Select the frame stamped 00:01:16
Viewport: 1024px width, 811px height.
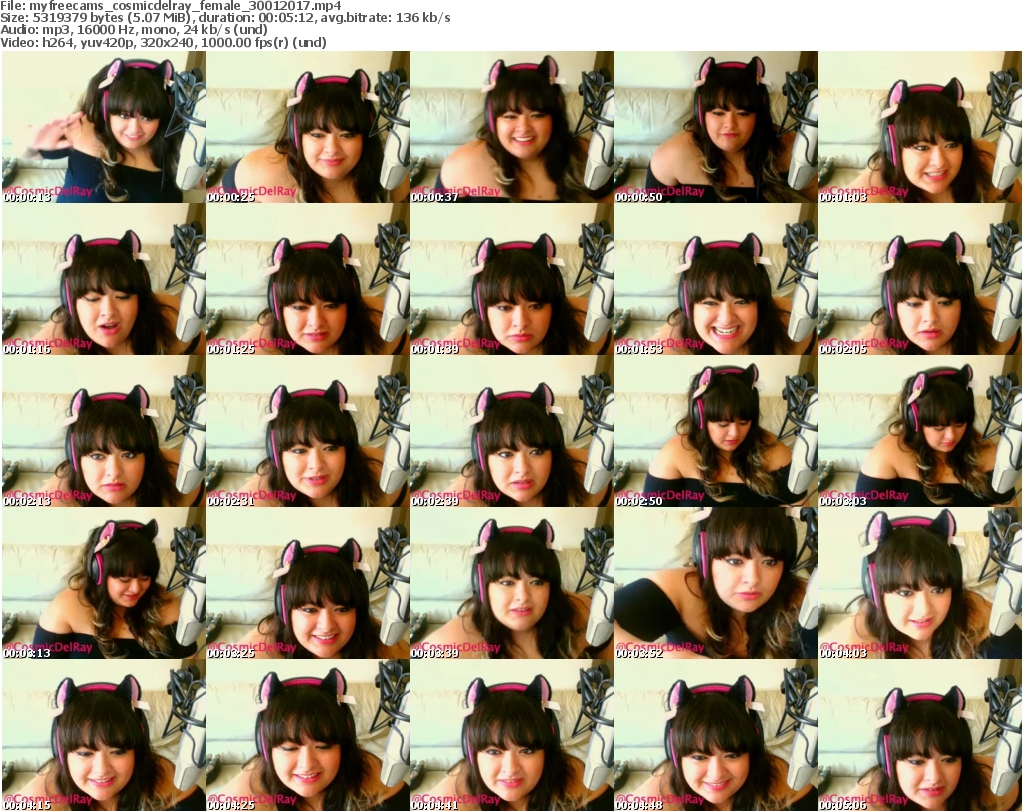coord(104,279)
